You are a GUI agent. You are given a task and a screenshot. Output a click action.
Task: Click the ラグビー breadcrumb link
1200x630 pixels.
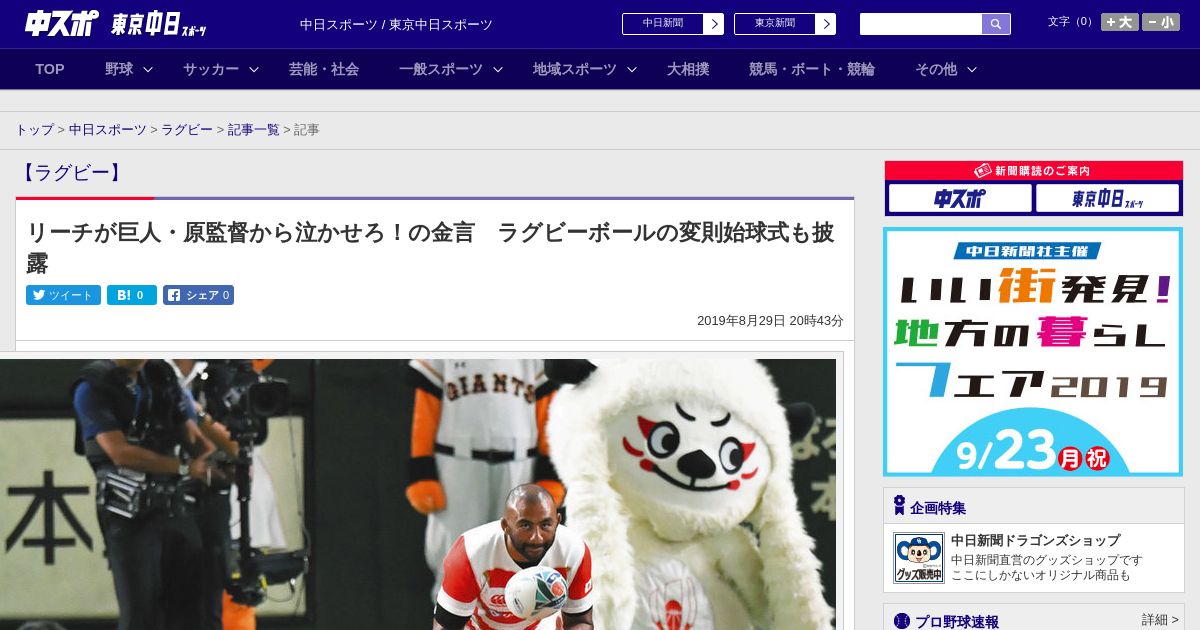tap(187, 130)
